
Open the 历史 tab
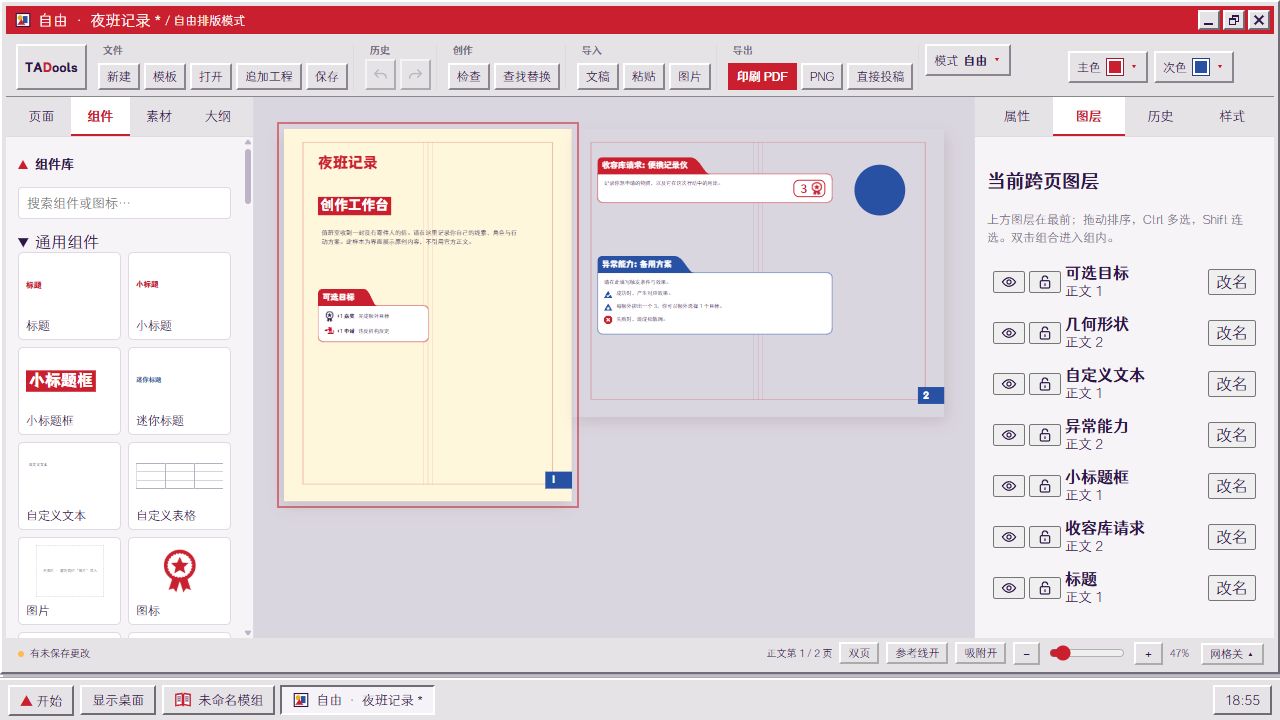click(x=1160, y=116)
